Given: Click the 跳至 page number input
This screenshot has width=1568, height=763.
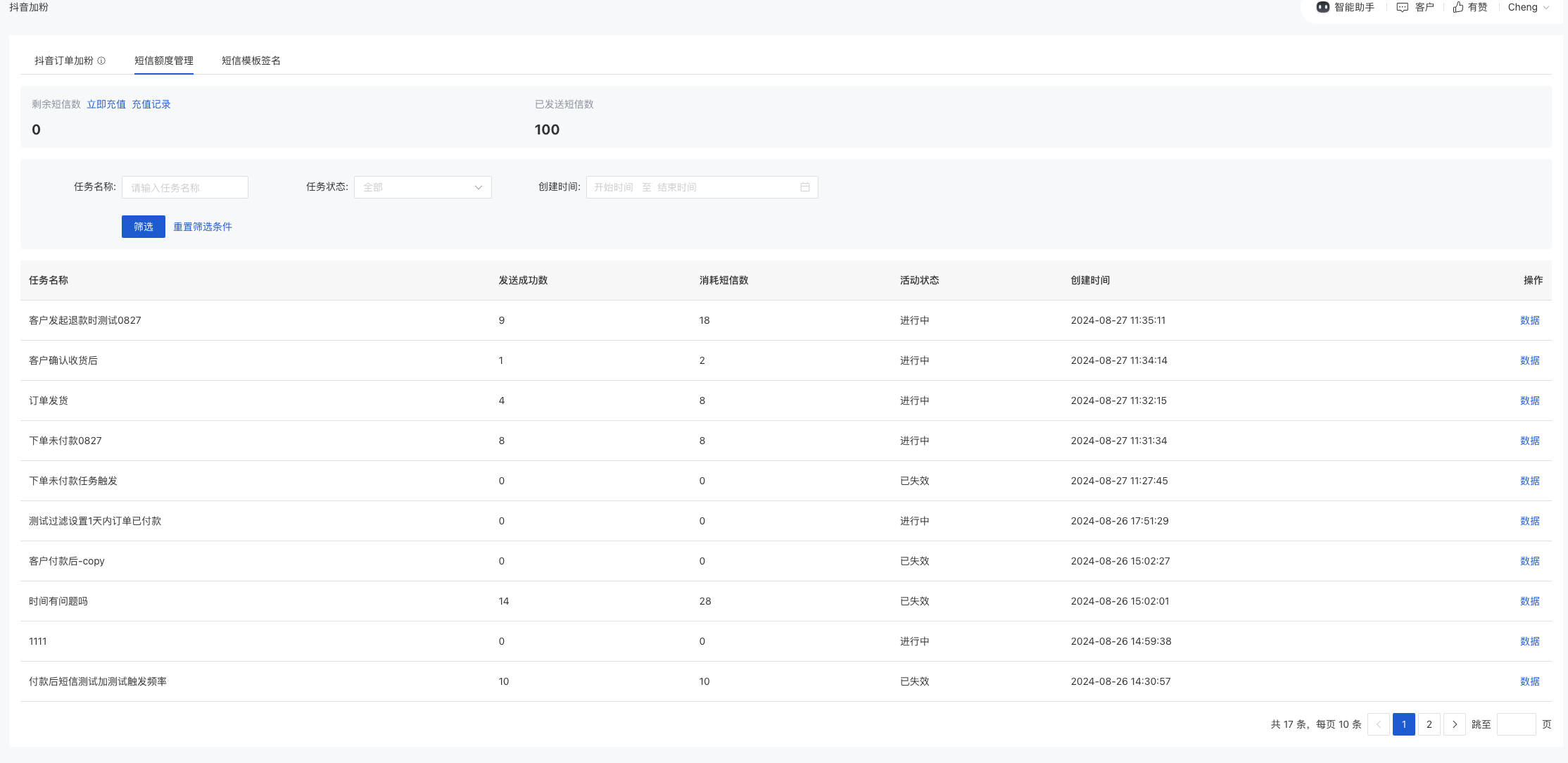Looking at the screenshot, I should [x=1516, y=724].
